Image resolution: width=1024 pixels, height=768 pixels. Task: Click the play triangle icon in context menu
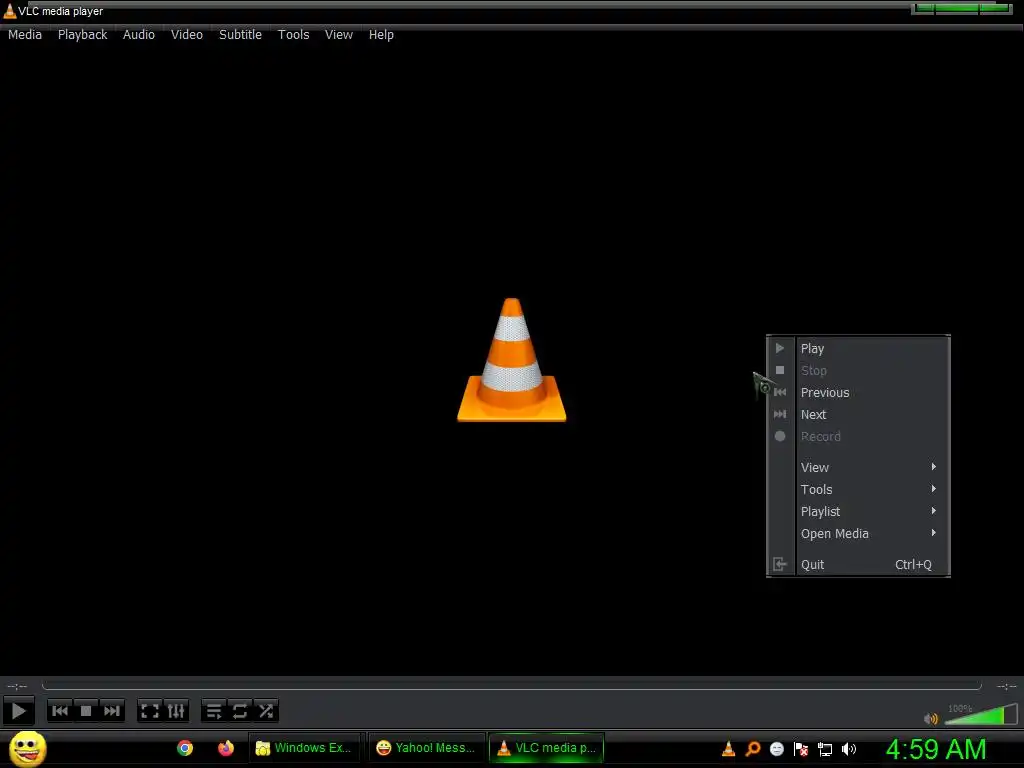(x=780, y=348)
